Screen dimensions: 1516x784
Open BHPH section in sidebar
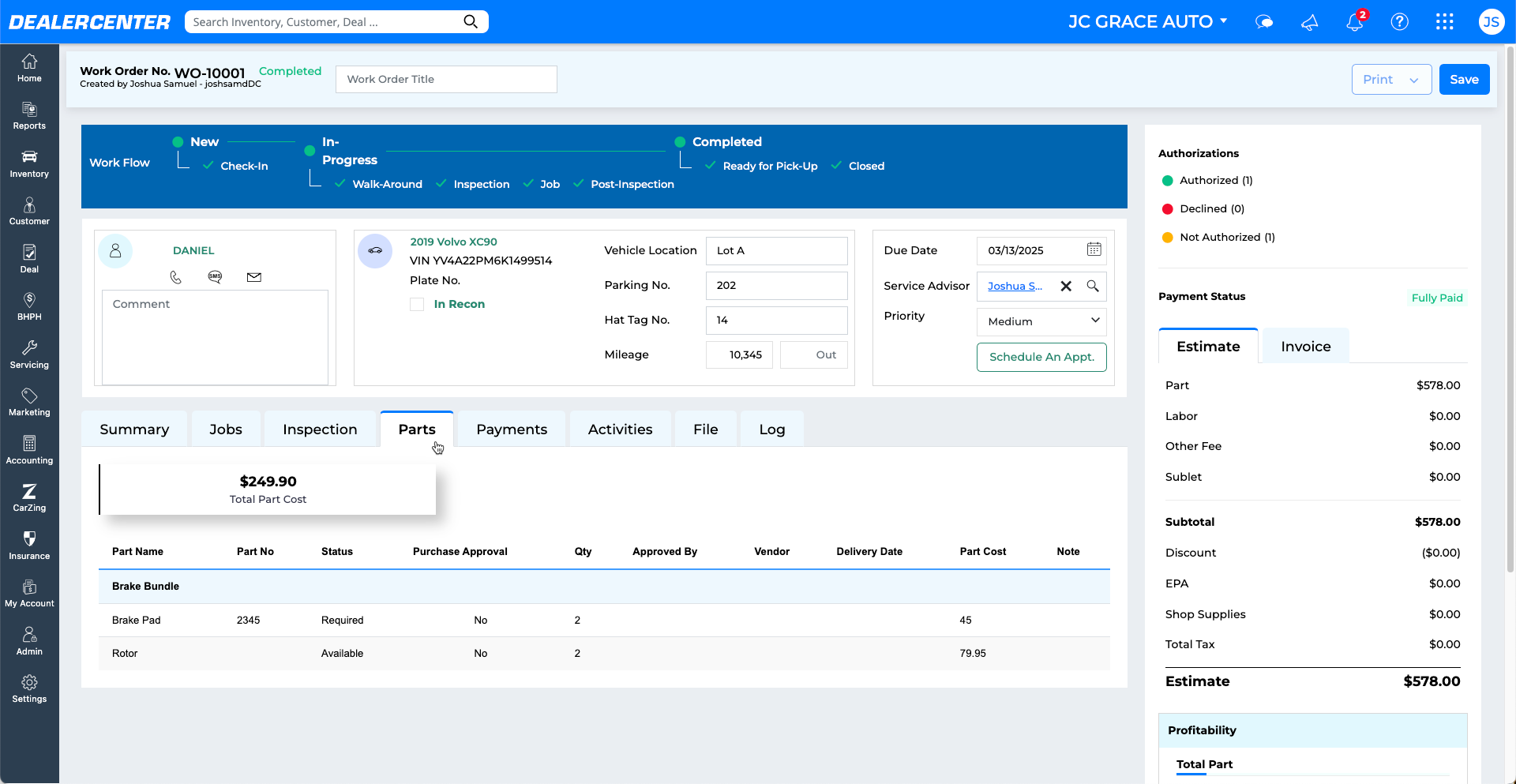(29, 306)
